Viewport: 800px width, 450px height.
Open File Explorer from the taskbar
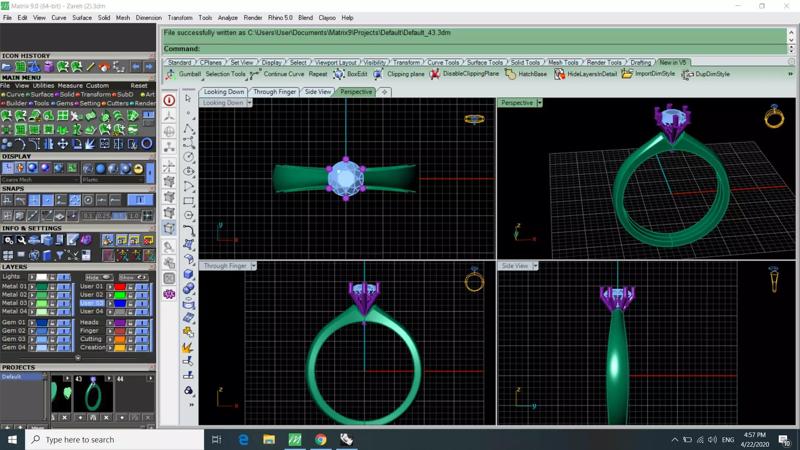tap(269, 439)
